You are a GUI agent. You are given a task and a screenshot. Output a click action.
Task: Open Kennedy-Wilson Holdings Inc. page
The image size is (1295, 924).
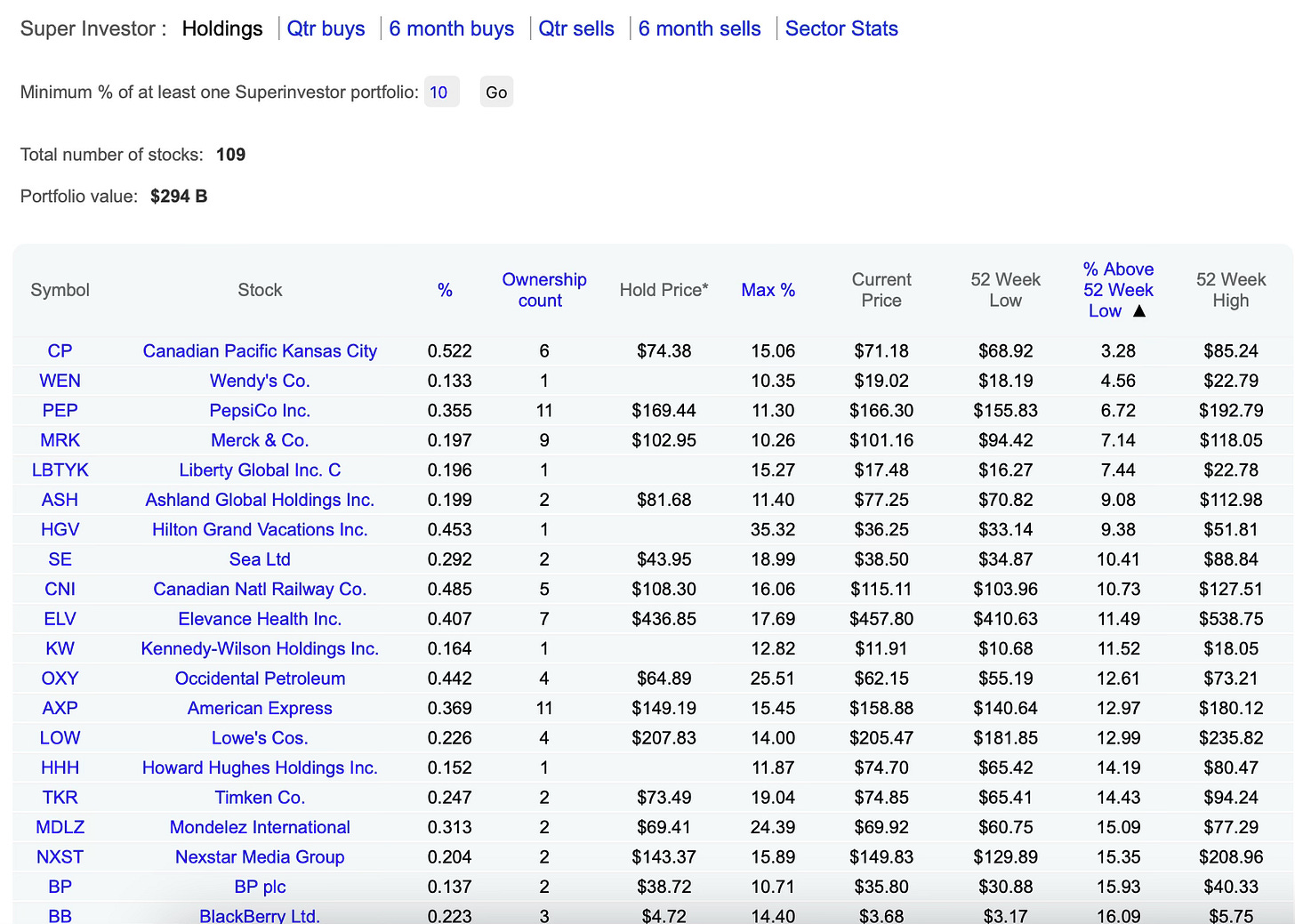(260, 648)
